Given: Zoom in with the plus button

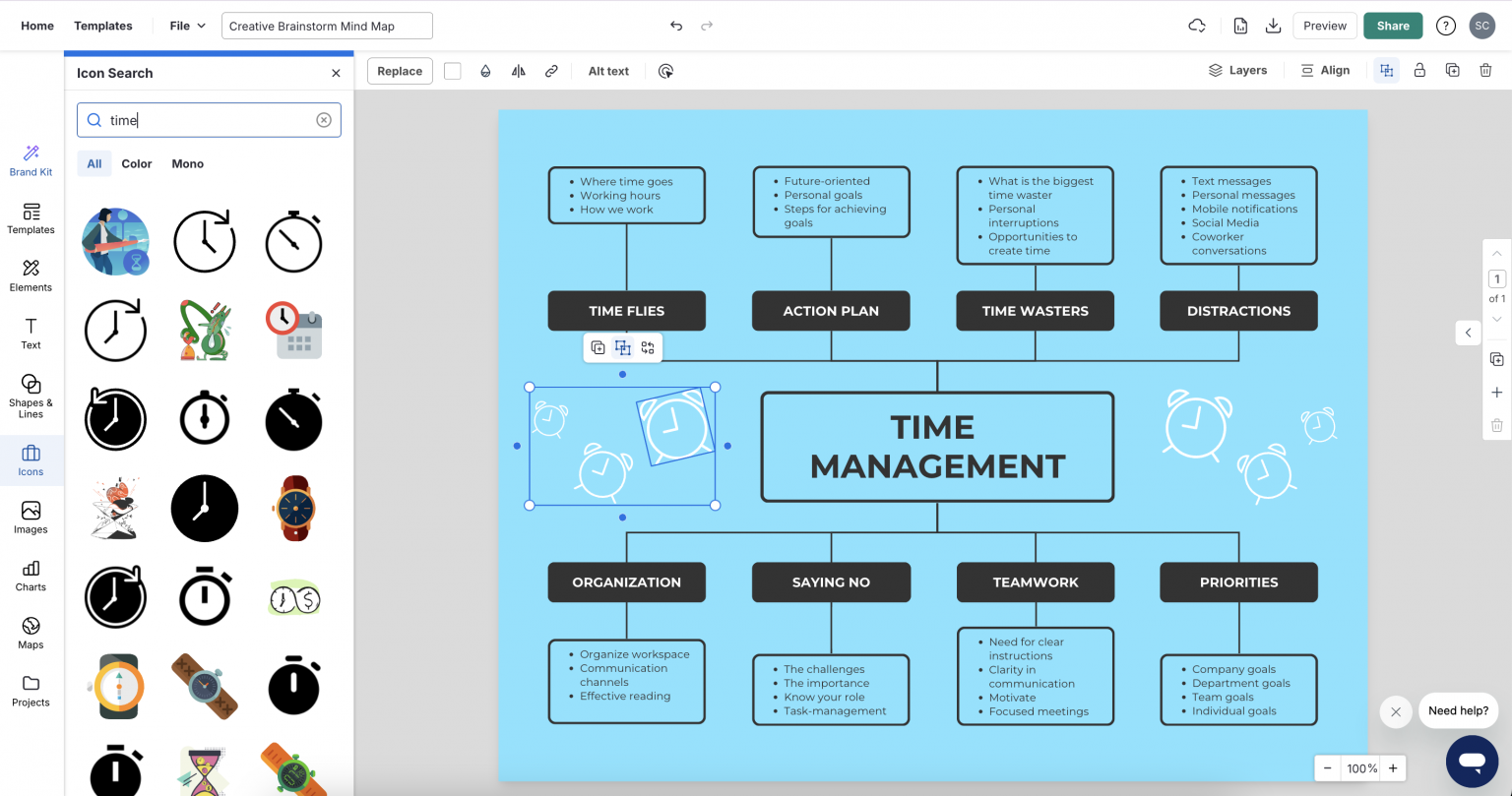Looking at the screenshot, I should click(1392, 768).
